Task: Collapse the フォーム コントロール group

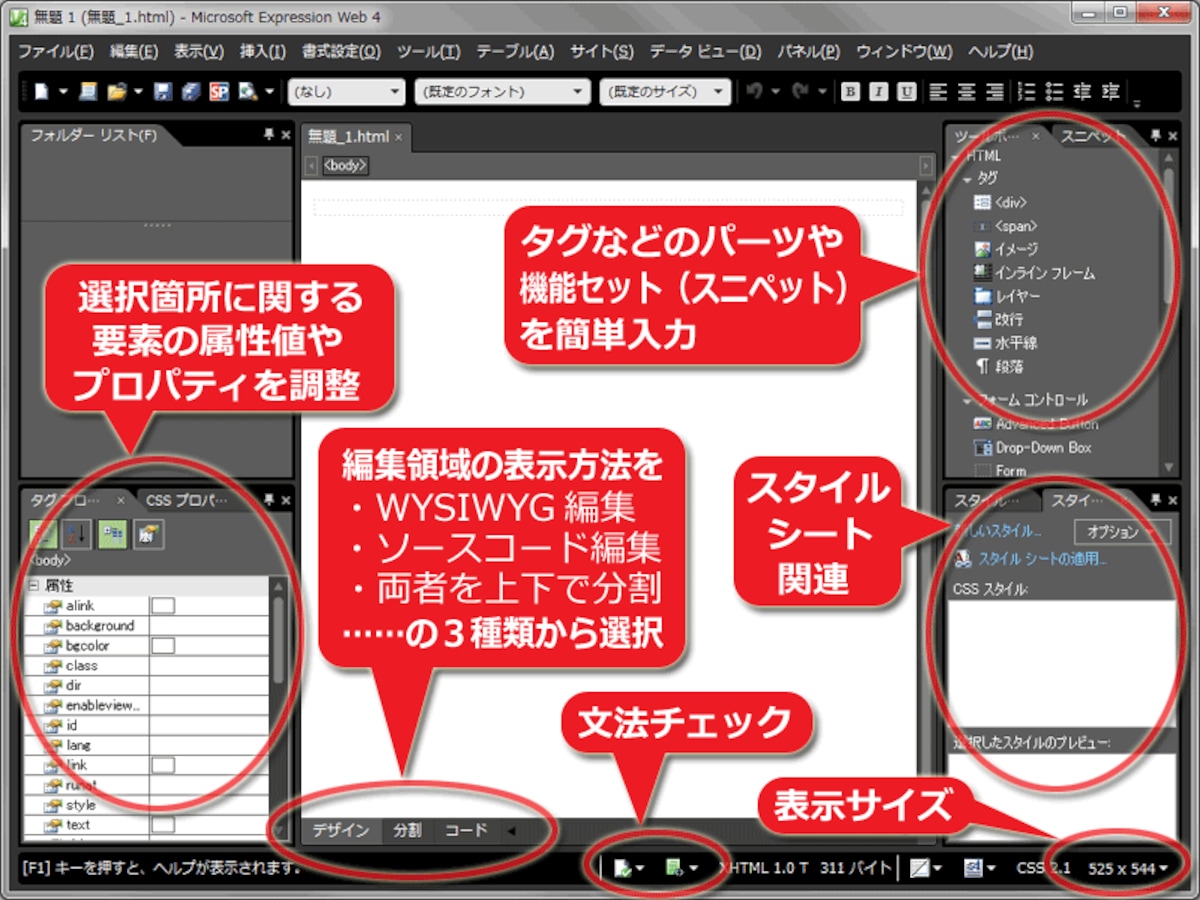Action: [967, 400]
